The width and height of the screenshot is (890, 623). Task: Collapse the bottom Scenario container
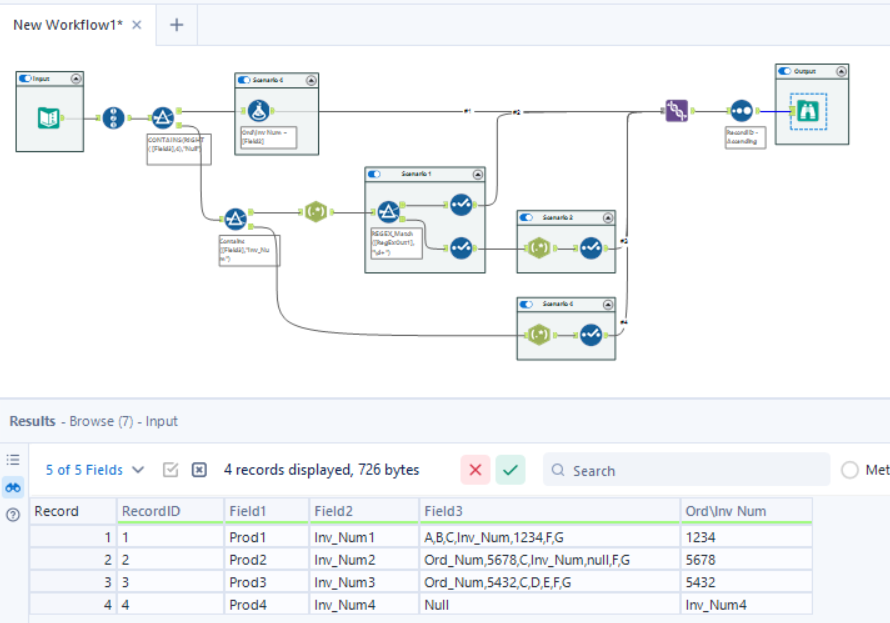pos(608,304)
